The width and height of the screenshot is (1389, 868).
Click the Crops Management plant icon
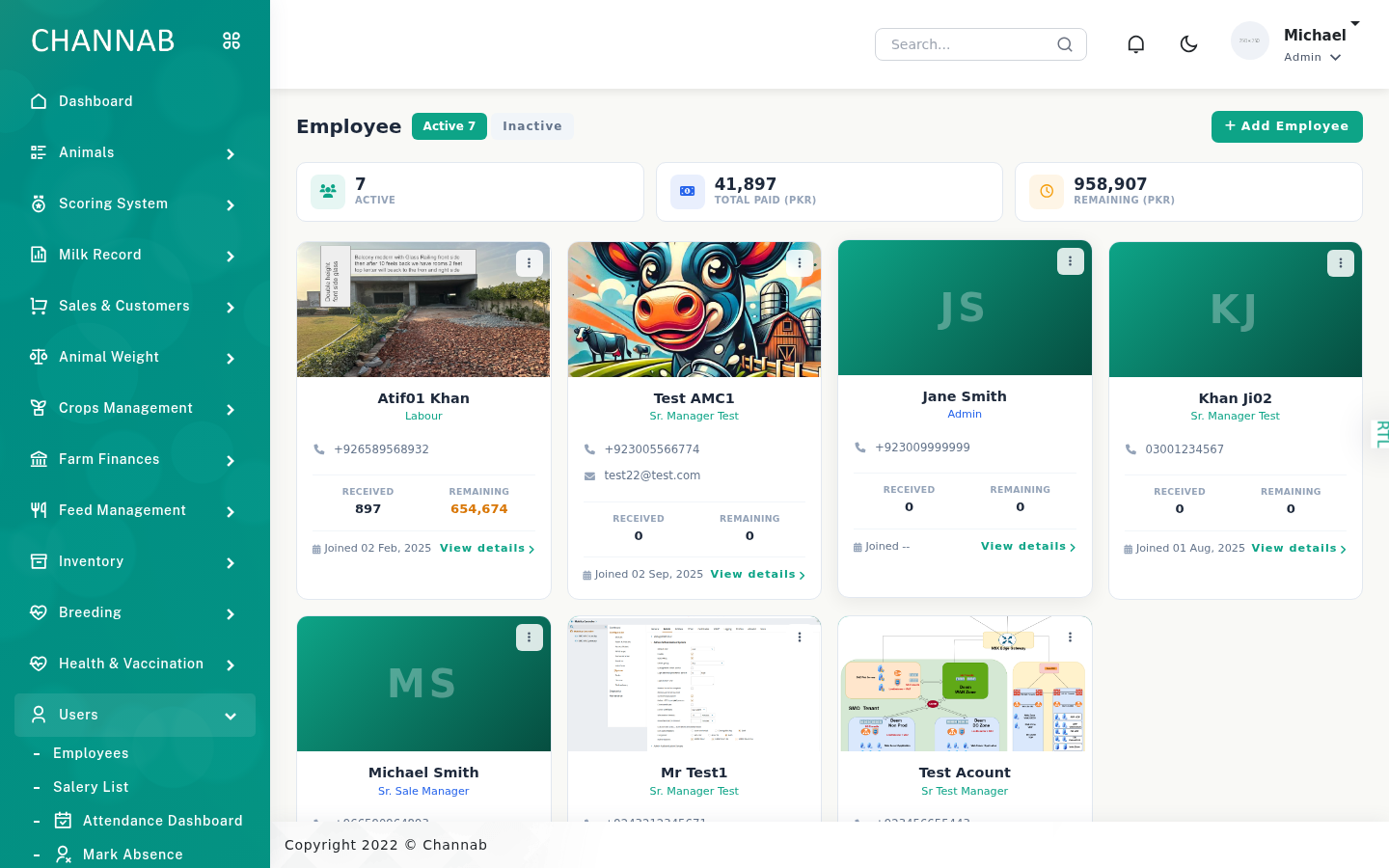point(39,408)
